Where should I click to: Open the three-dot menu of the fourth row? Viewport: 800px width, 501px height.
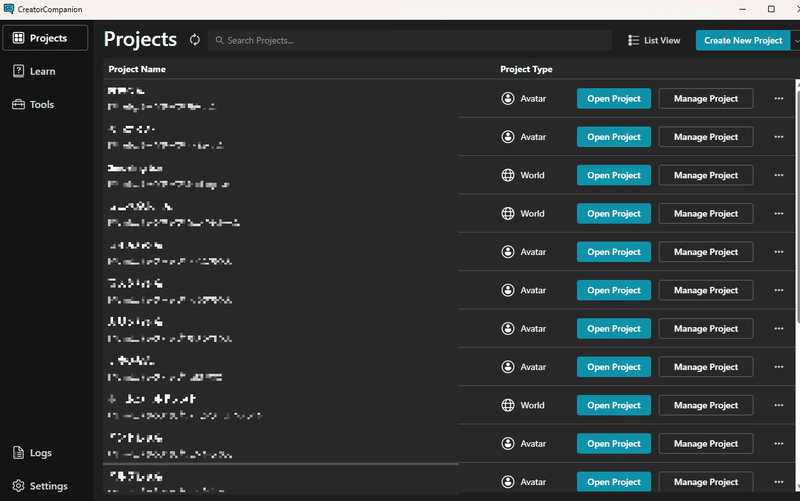point(779,213)
